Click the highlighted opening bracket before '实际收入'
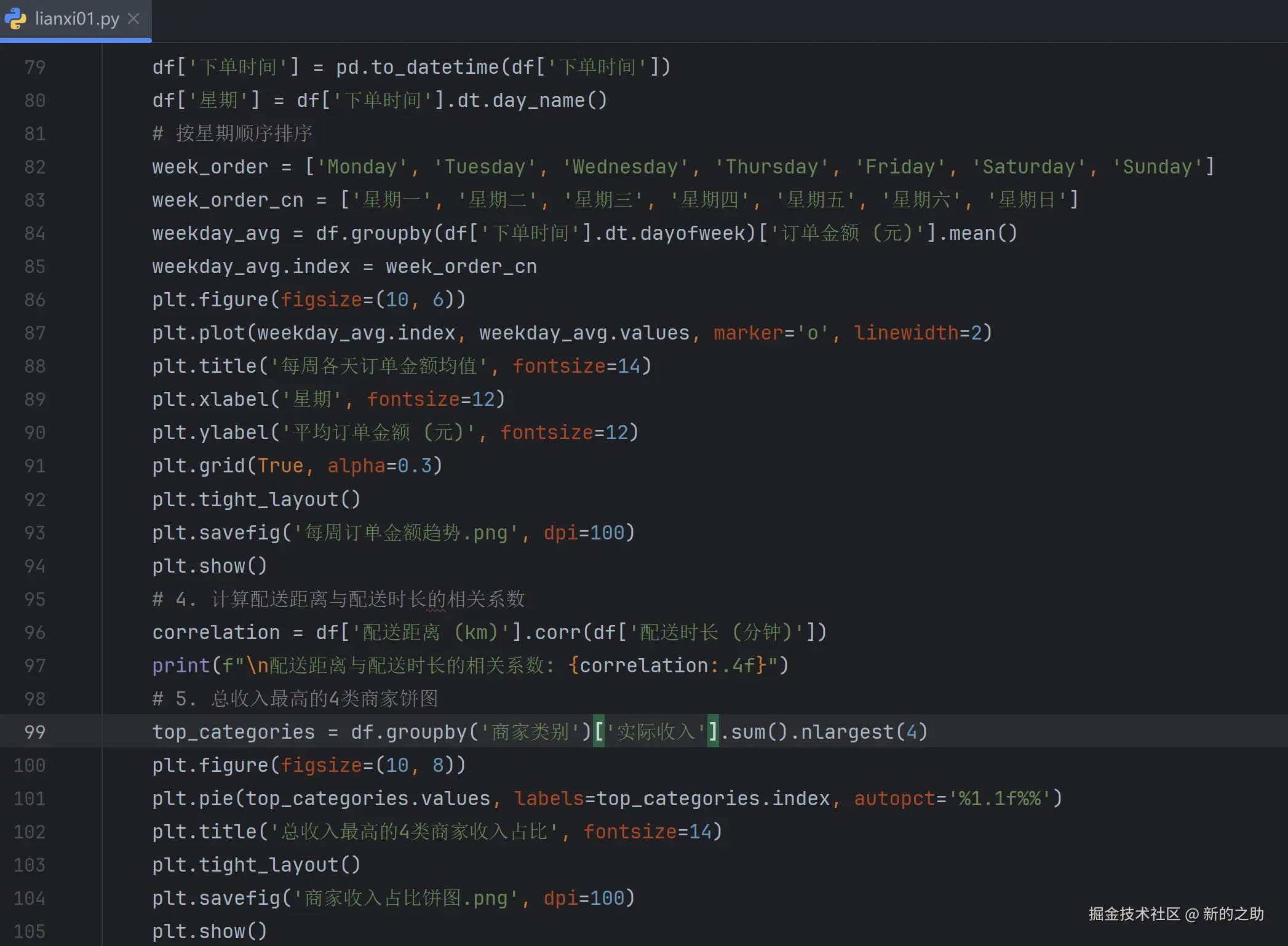This screenshot has height=946, width=1288. click(598, 732)
